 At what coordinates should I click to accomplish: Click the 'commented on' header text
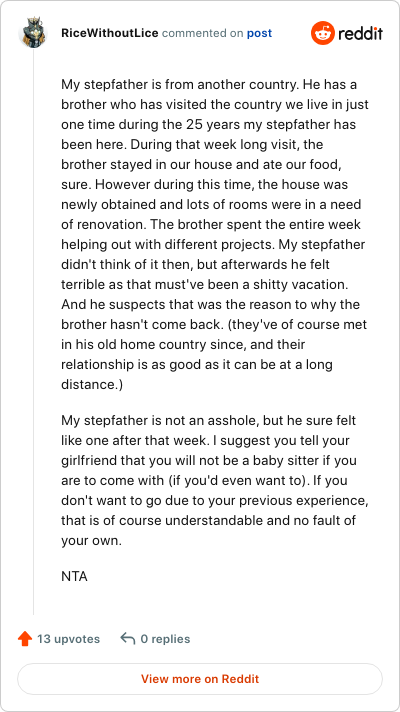point(202,34)
